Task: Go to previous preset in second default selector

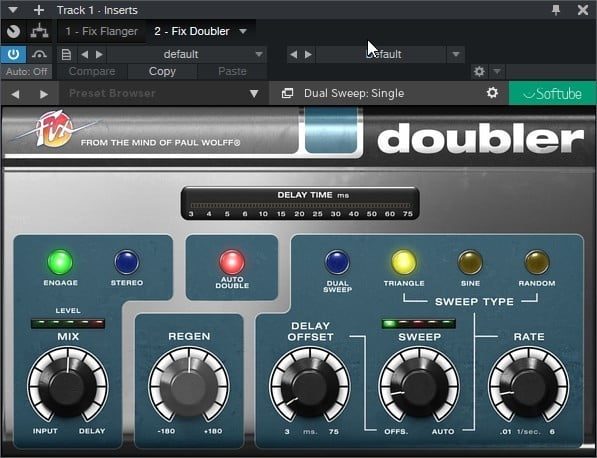Action: (293, 54)
